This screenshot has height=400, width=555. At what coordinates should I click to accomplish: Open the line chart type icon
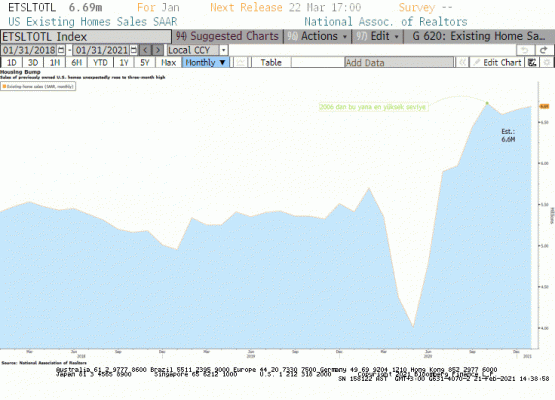pos(241,63)
